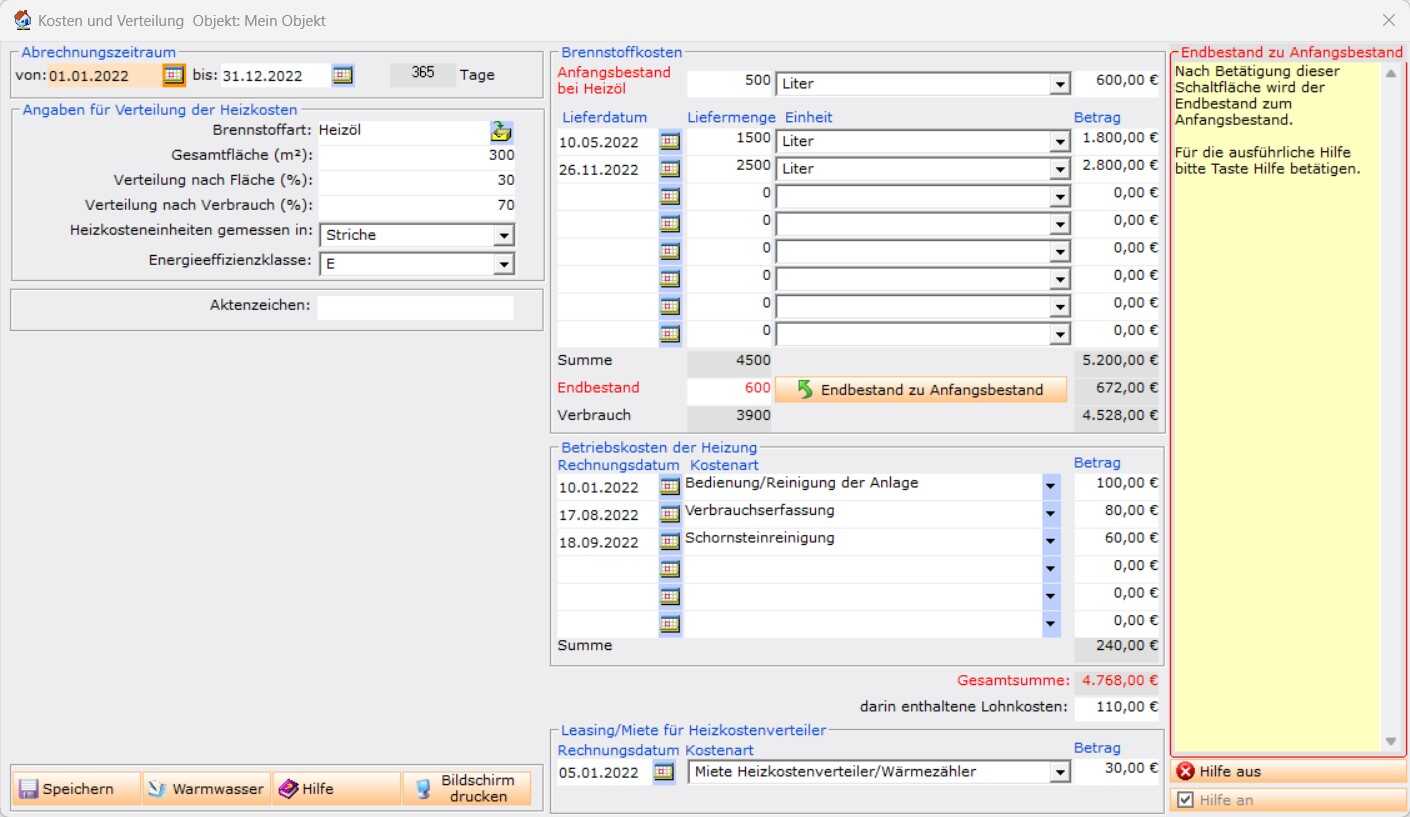Click Summe quantity 4500

730,361
